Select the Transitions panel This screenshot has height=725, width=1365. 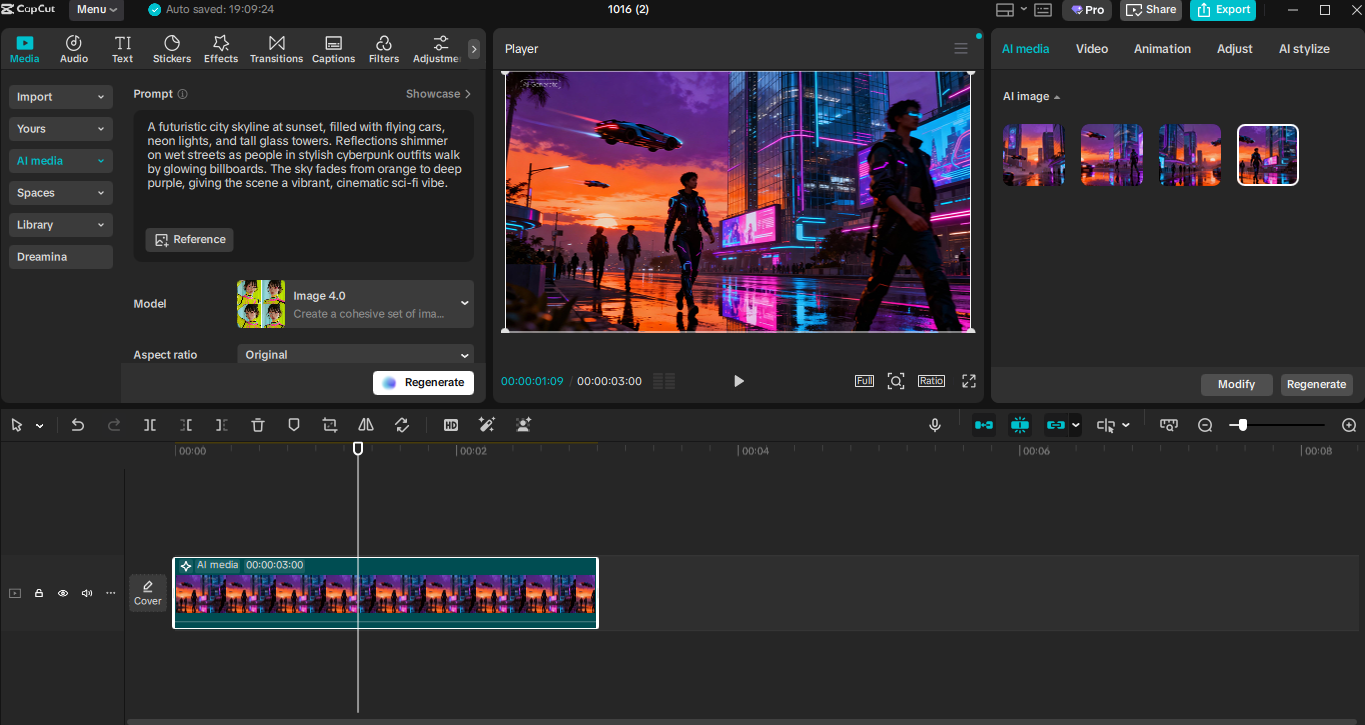(276, 48)
